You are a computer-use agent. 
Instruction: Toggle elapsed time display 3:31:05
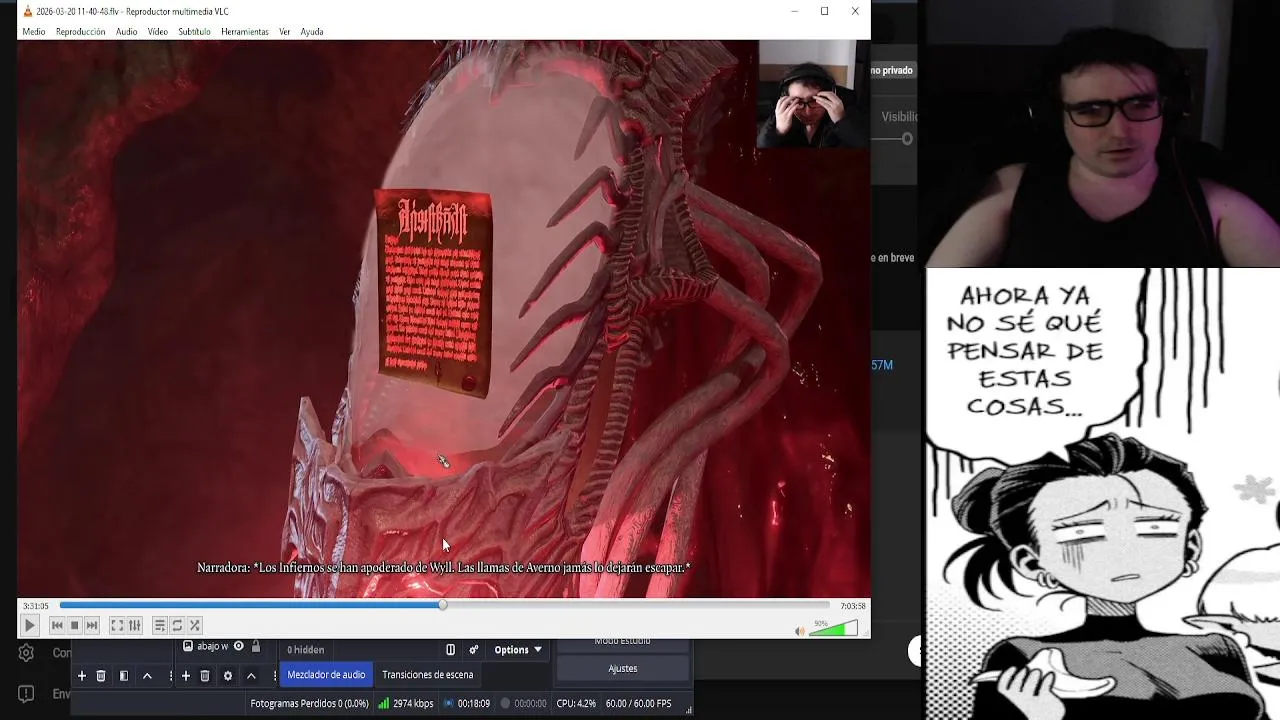(36, 606)
